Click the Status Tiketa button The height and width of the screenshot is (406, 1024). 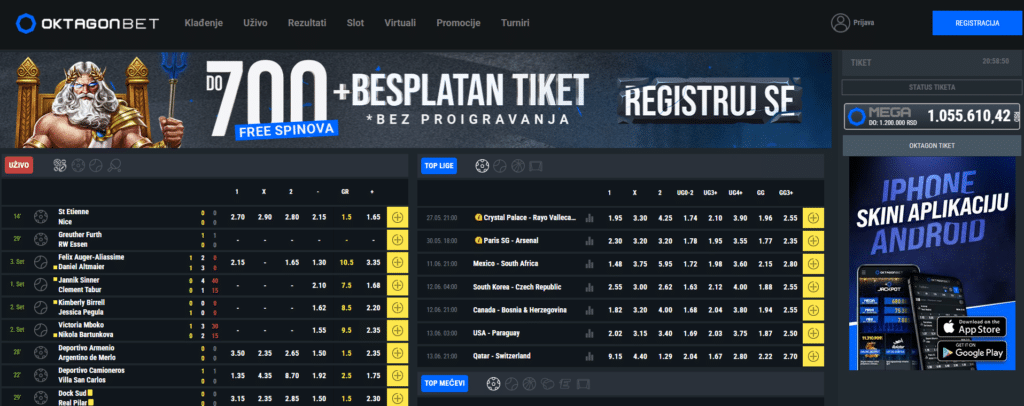932,87
